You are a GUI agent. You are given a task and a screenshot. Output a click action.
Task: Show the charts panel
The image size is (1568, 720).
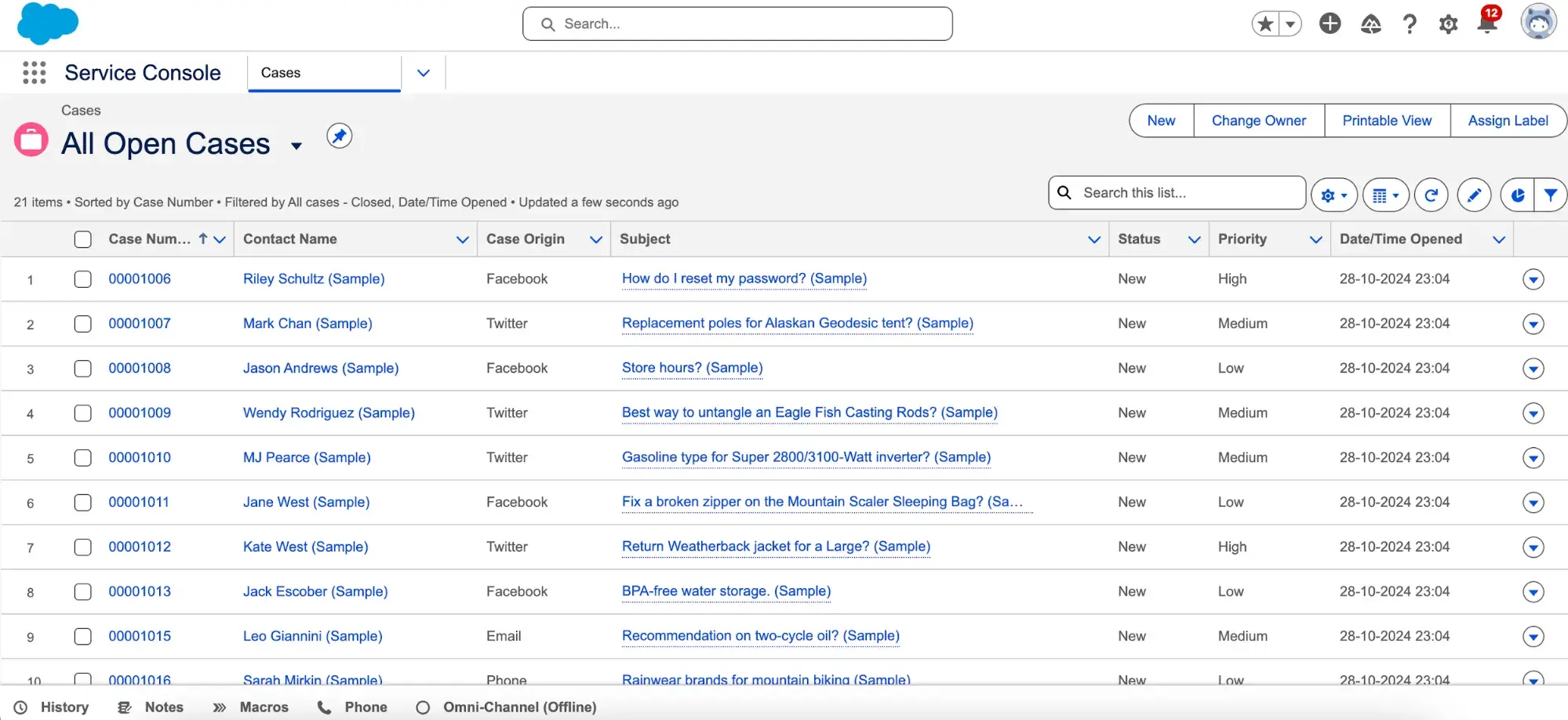1518,195
